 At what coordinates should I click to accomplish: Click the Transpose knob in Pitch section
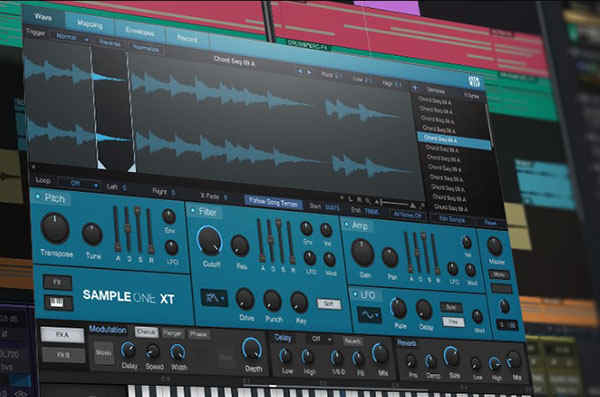tap(55, 229)
